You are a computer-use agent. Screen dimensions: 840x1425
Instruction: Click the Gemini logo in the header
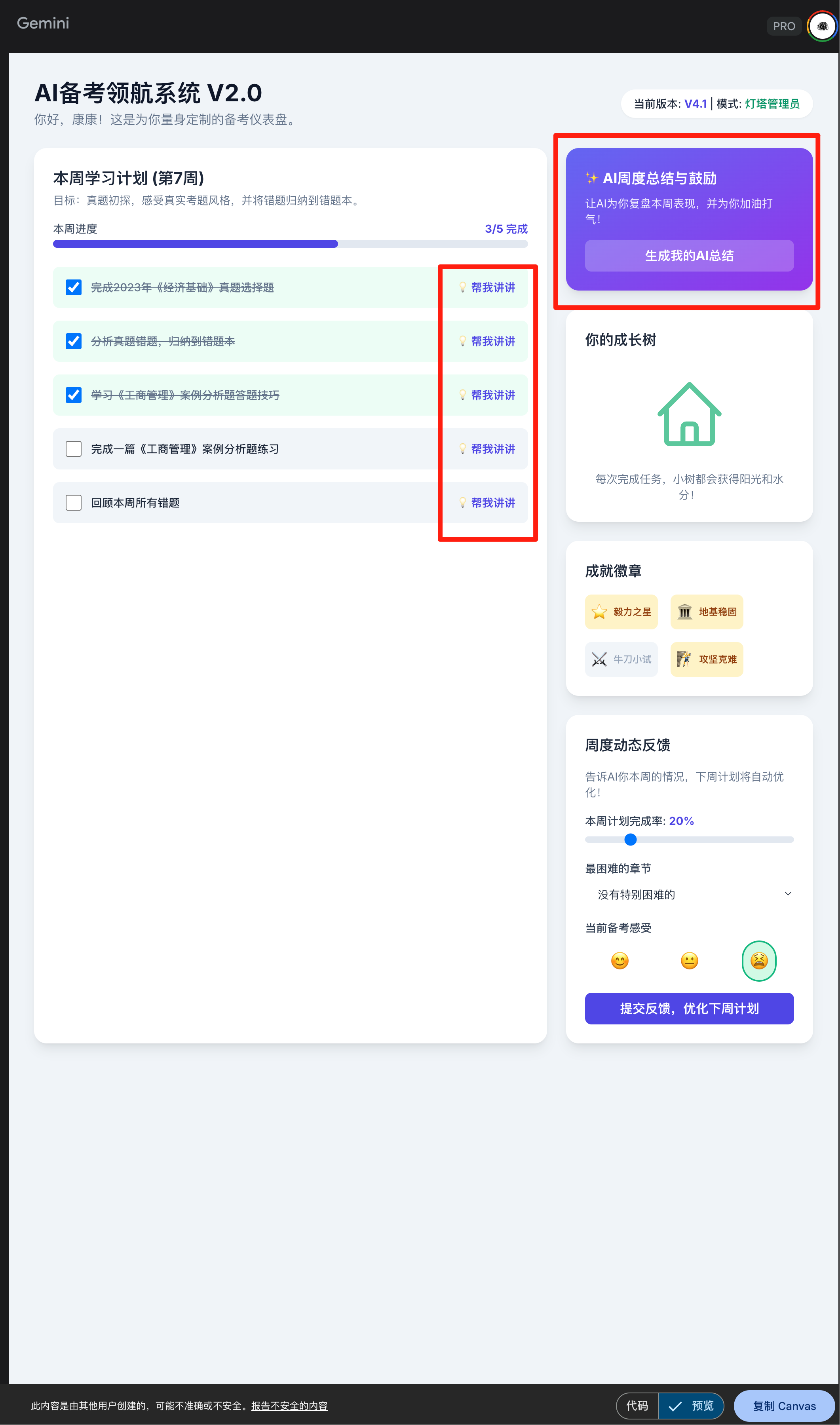[43, 23]
